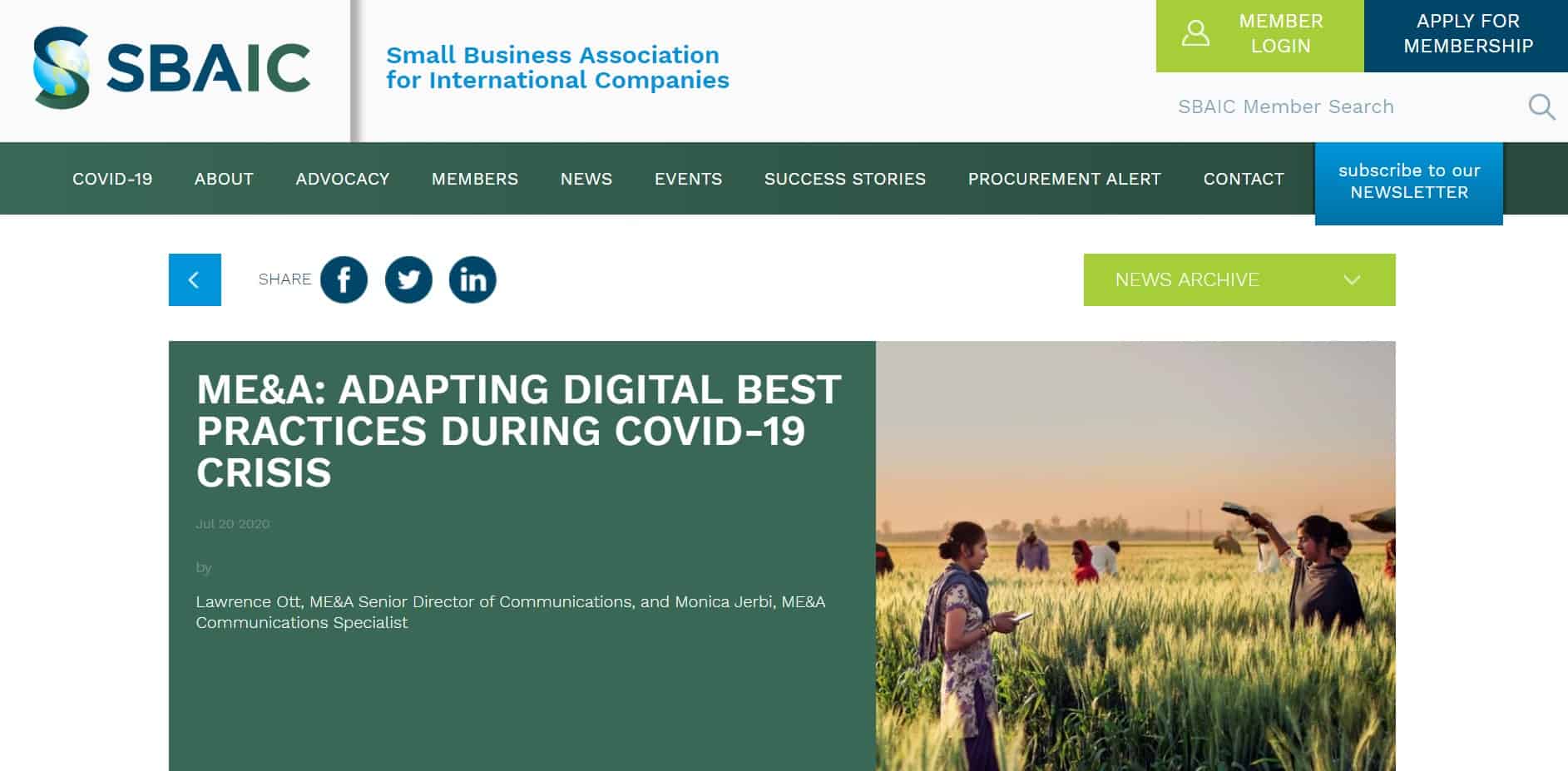The width and height of the screenshot is (1568, 771).
Task: Open the Advocacy menu
Action: tap(343, 179)
